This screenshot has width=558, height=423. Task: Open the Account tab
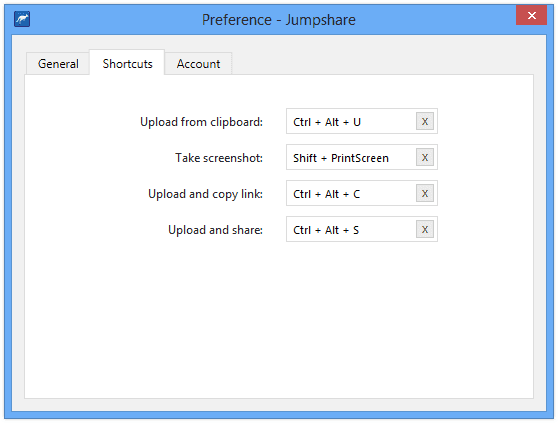click(198, 64)
